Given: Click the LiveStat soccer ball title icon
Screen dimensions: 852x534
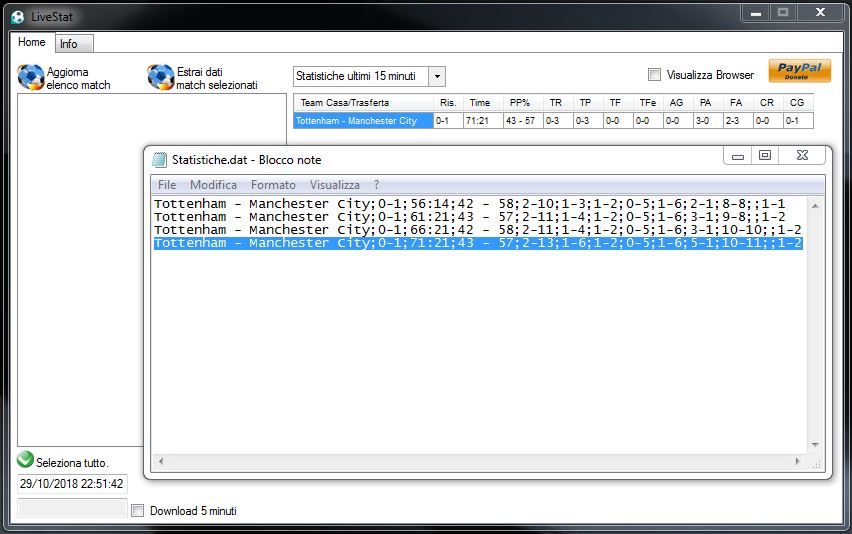Looking at the screenshot, I should tap(17, 17).
